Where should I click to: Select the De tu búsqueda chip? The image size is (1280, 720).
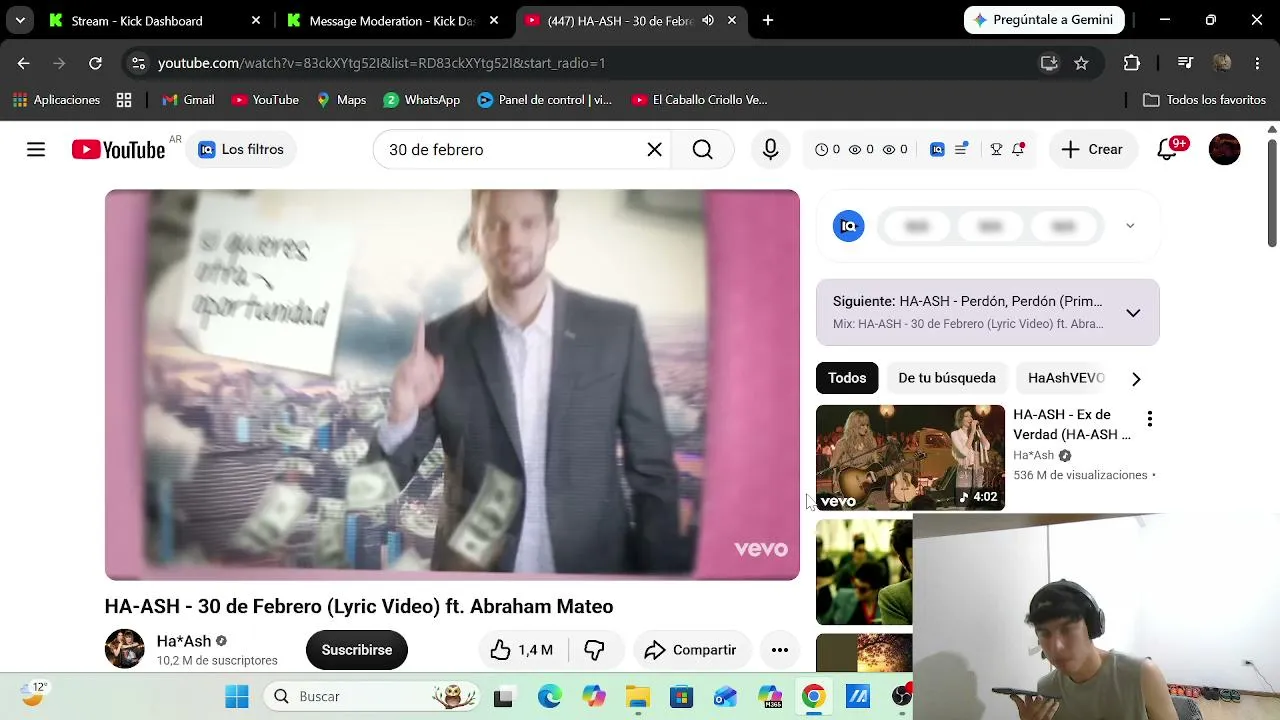pos(947,378)
